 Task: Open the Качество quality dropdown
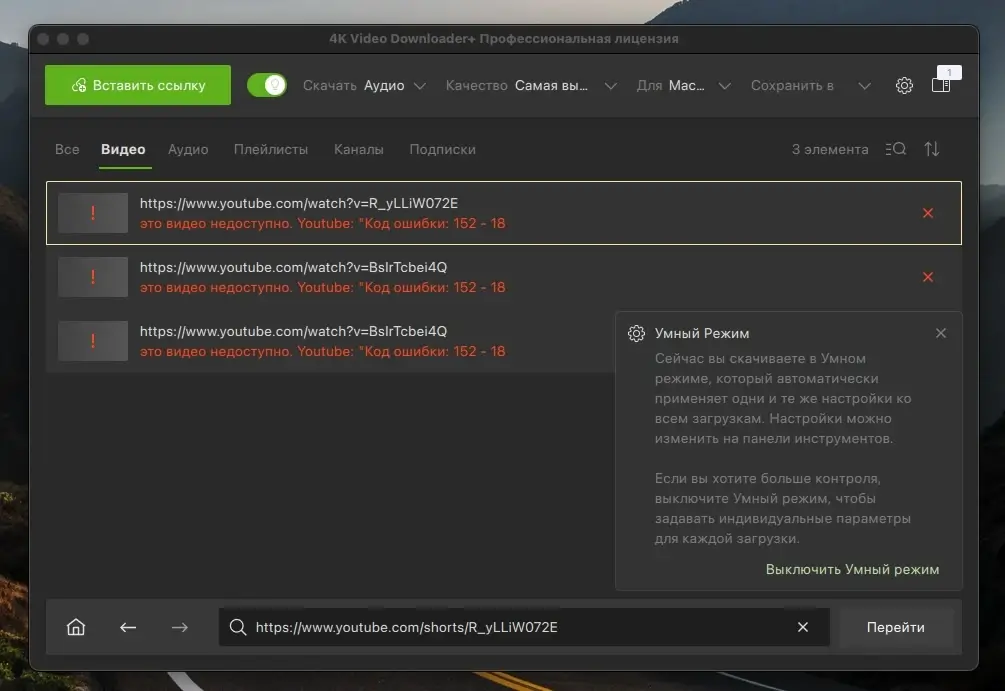point(531,85)
